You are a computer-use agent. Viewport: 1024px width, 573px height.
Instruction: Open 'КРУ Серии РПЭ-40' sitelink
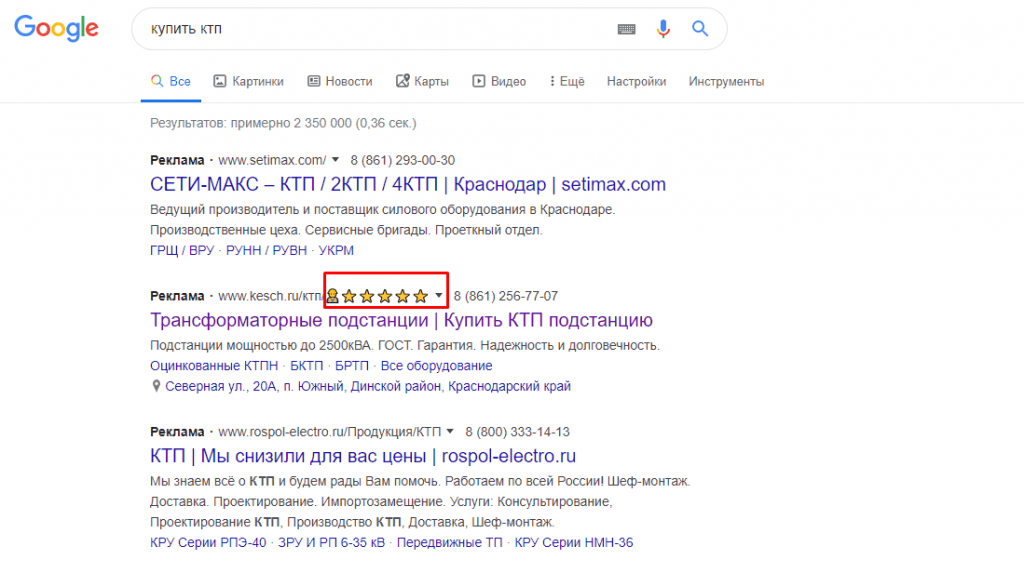click(x=208, y=542)
